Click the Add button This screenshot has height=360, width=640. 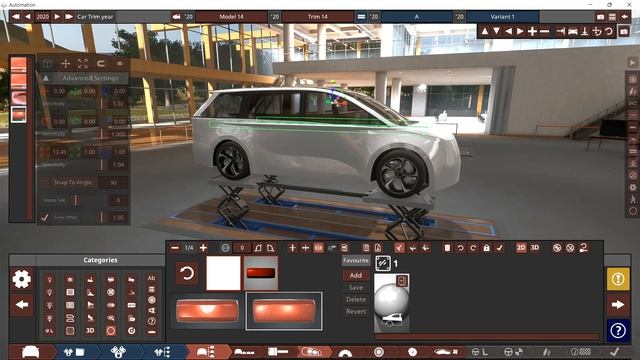coord(356,276)
